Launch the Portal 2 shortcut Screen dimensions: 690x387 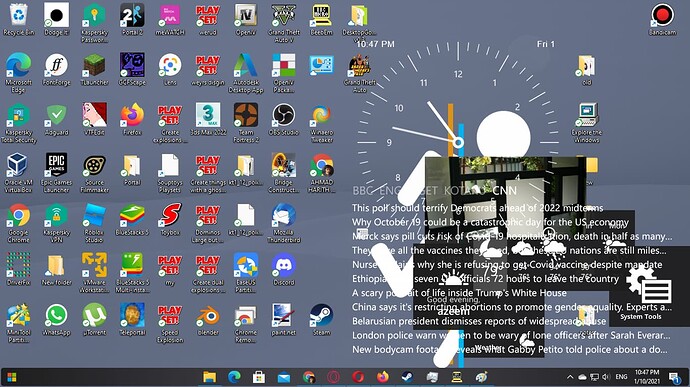click(x=132, y=19)
